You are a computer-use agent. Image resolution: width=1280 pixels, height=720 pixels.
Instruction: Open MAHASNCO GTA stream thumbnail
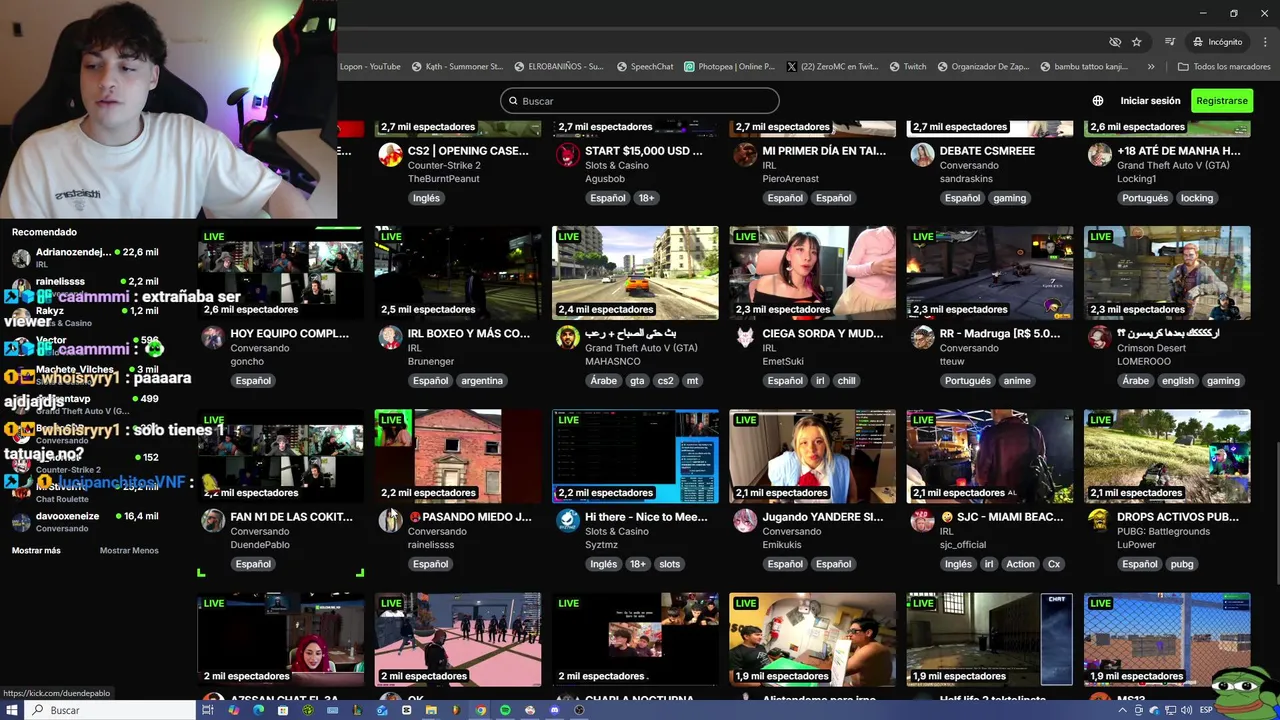click(x=635, y=272)
